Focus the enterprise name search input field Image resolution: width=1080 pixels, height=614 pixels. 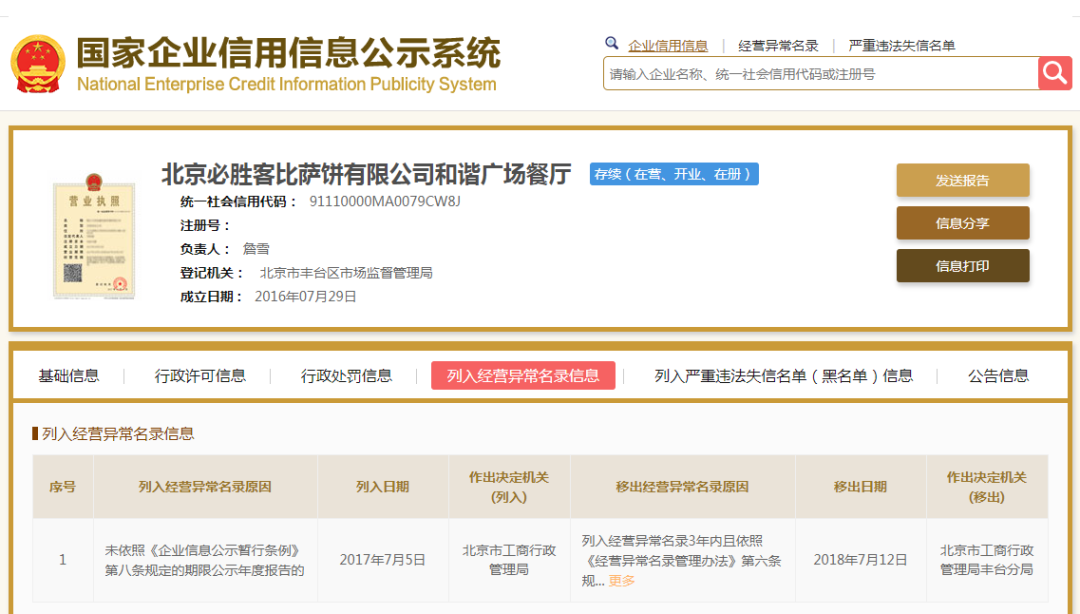[820, 74]
